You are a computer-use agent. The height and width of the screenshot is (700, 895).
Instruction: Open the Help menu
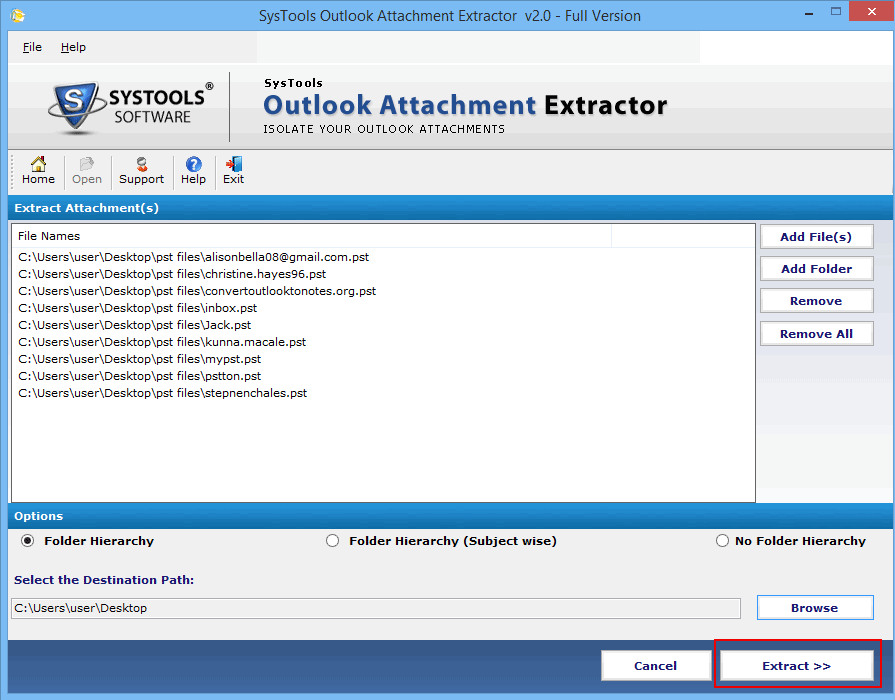tap(73, 47)
